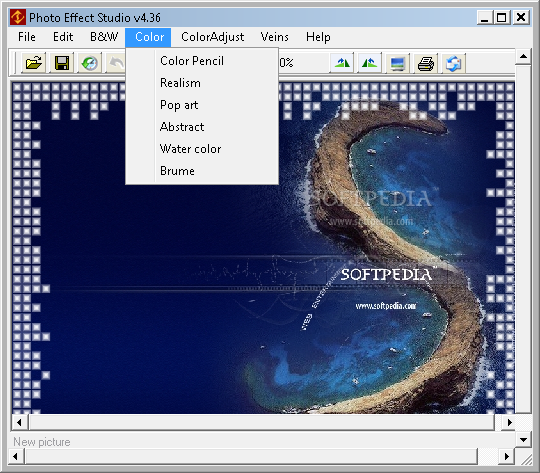Click the bottom window scroll right arrow
This screenshot has height=473, width=540.
pyautogui.click(x=507, y=456)
